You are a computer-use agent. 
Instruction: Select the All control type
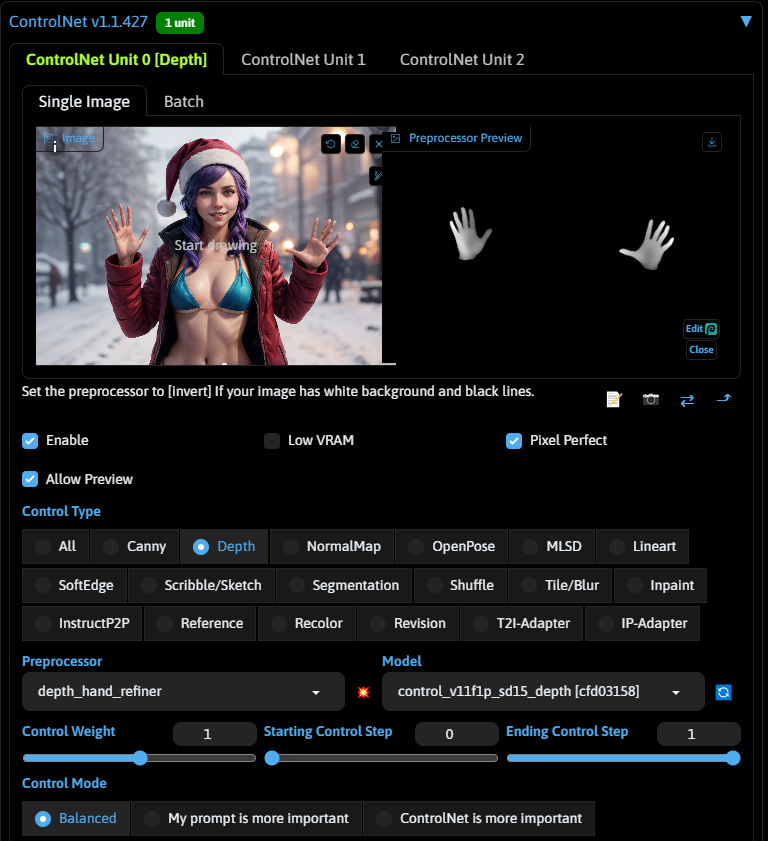pos(56,547)
